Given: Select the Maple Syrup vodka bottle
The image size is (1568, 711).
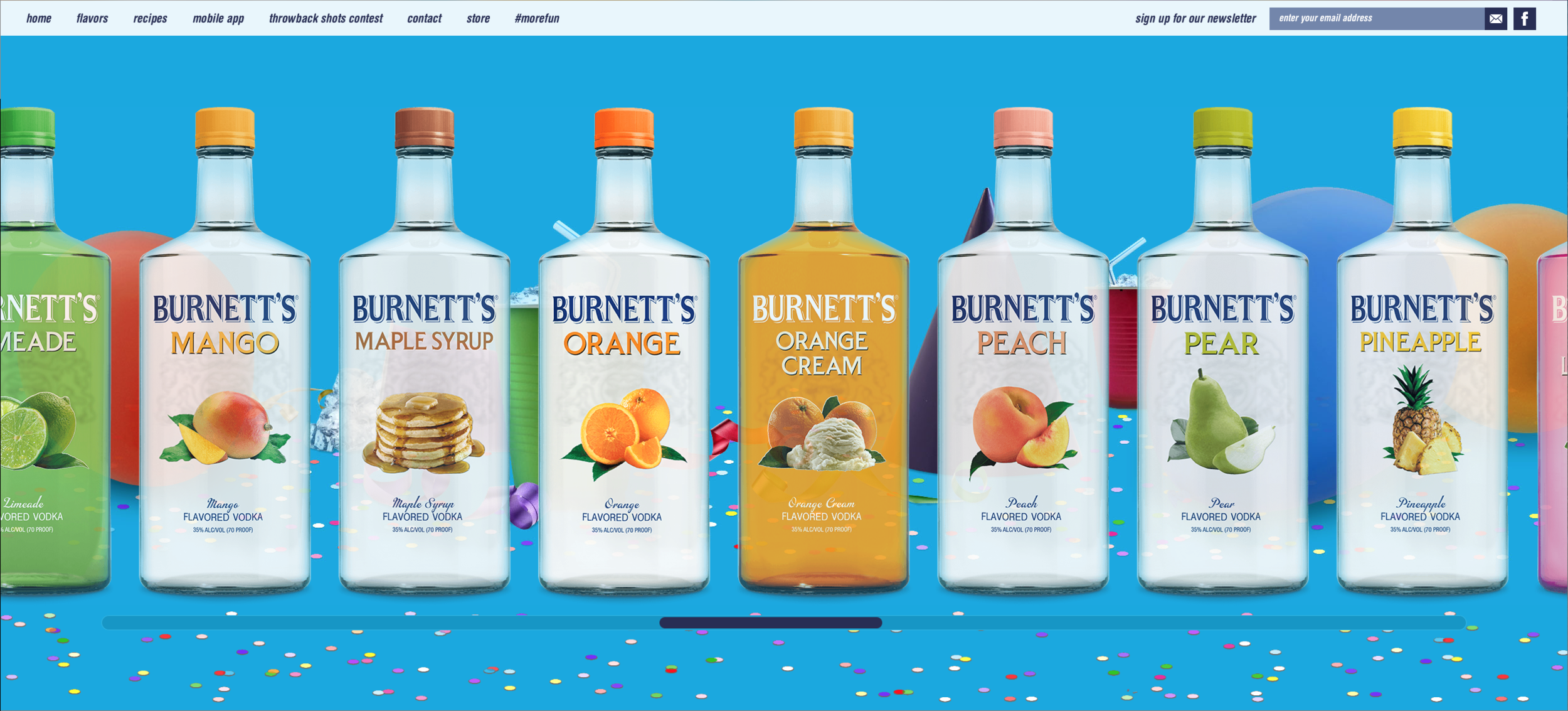Looking at the screenshot, I should [424, 350].
